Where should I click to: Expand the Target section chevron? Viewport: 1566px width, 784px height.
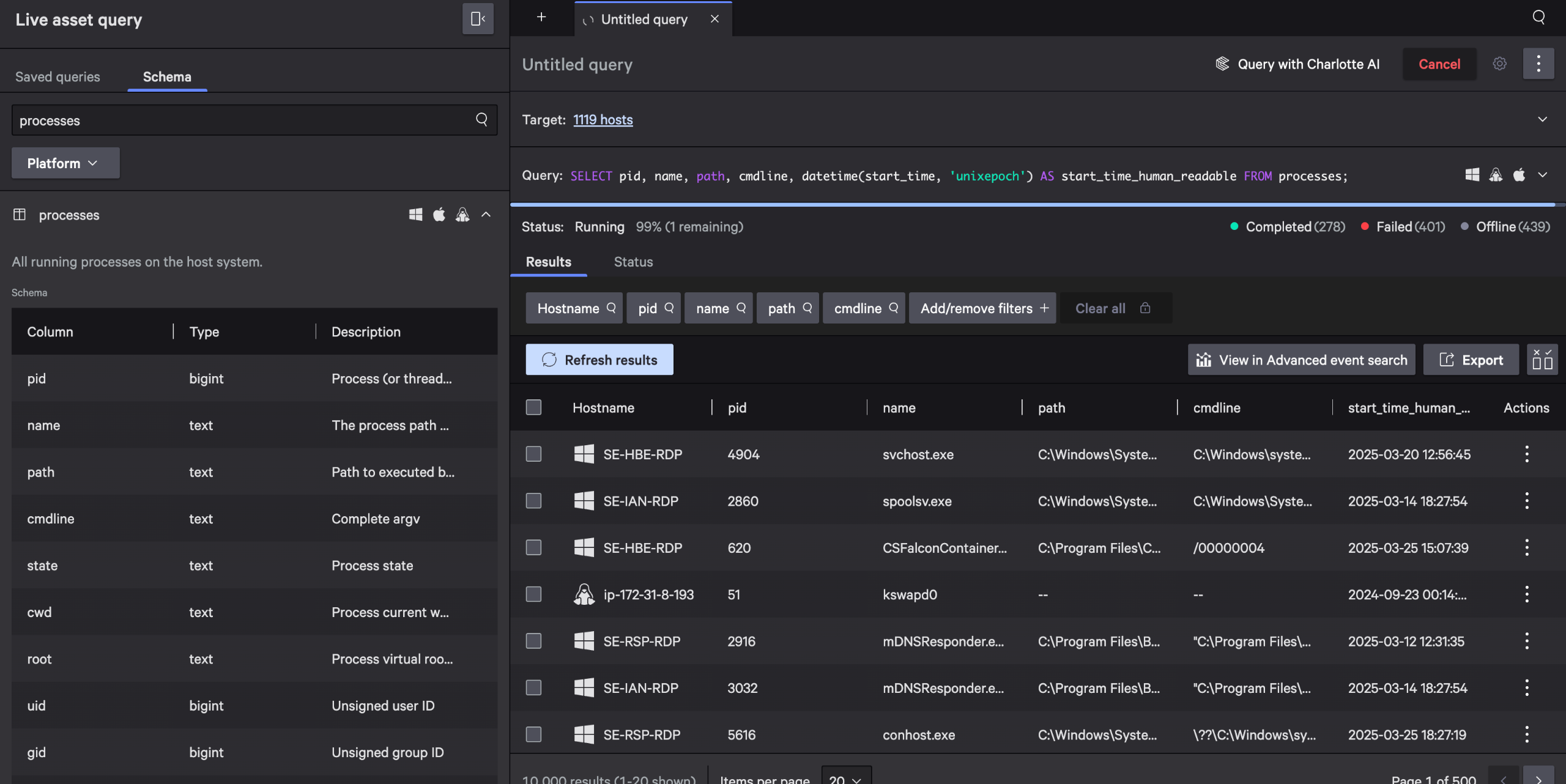tap(1542, 119)
